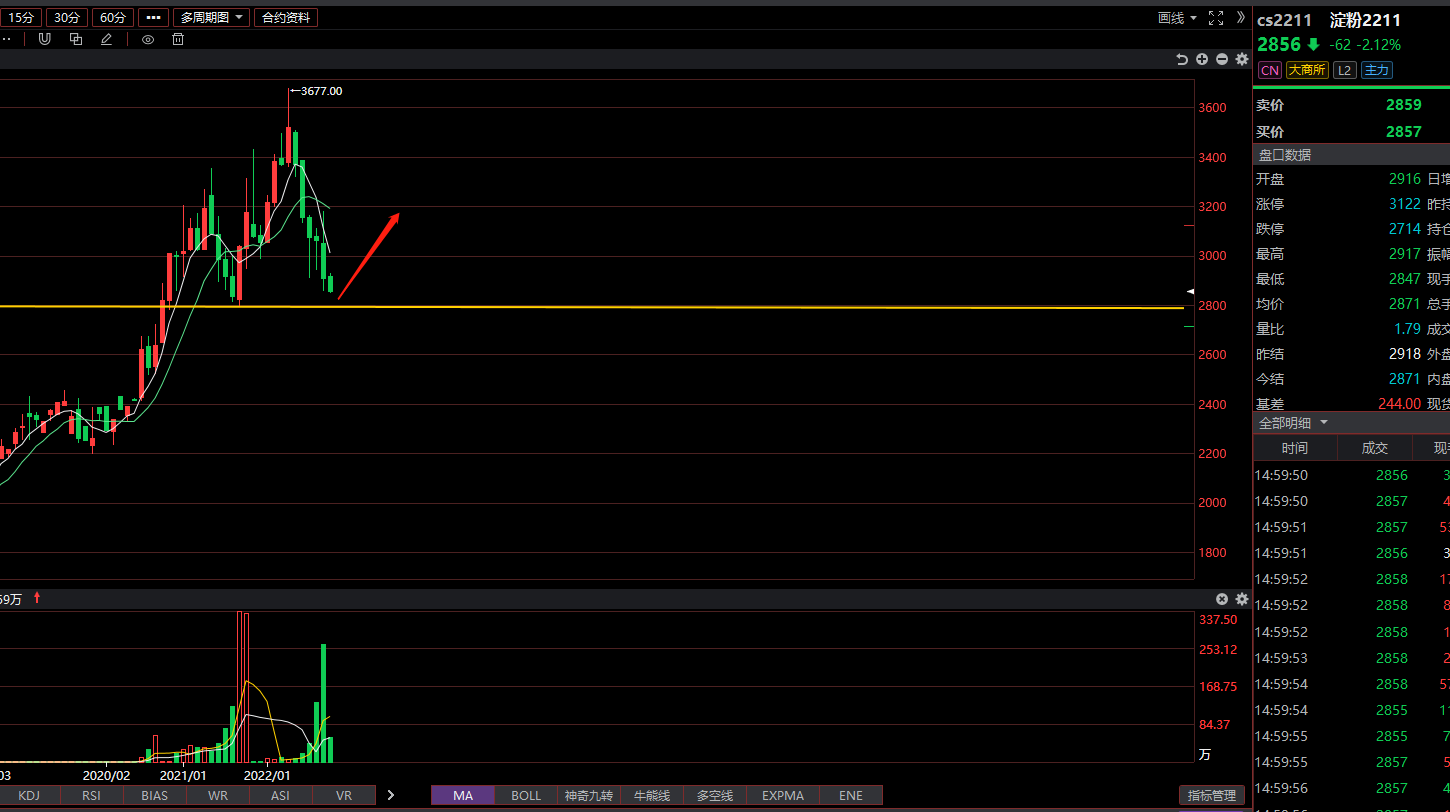1450x812 pixels.
Task: Switch to EXPMA indicator
Action: pyautogui.click(x=783, y=796)
